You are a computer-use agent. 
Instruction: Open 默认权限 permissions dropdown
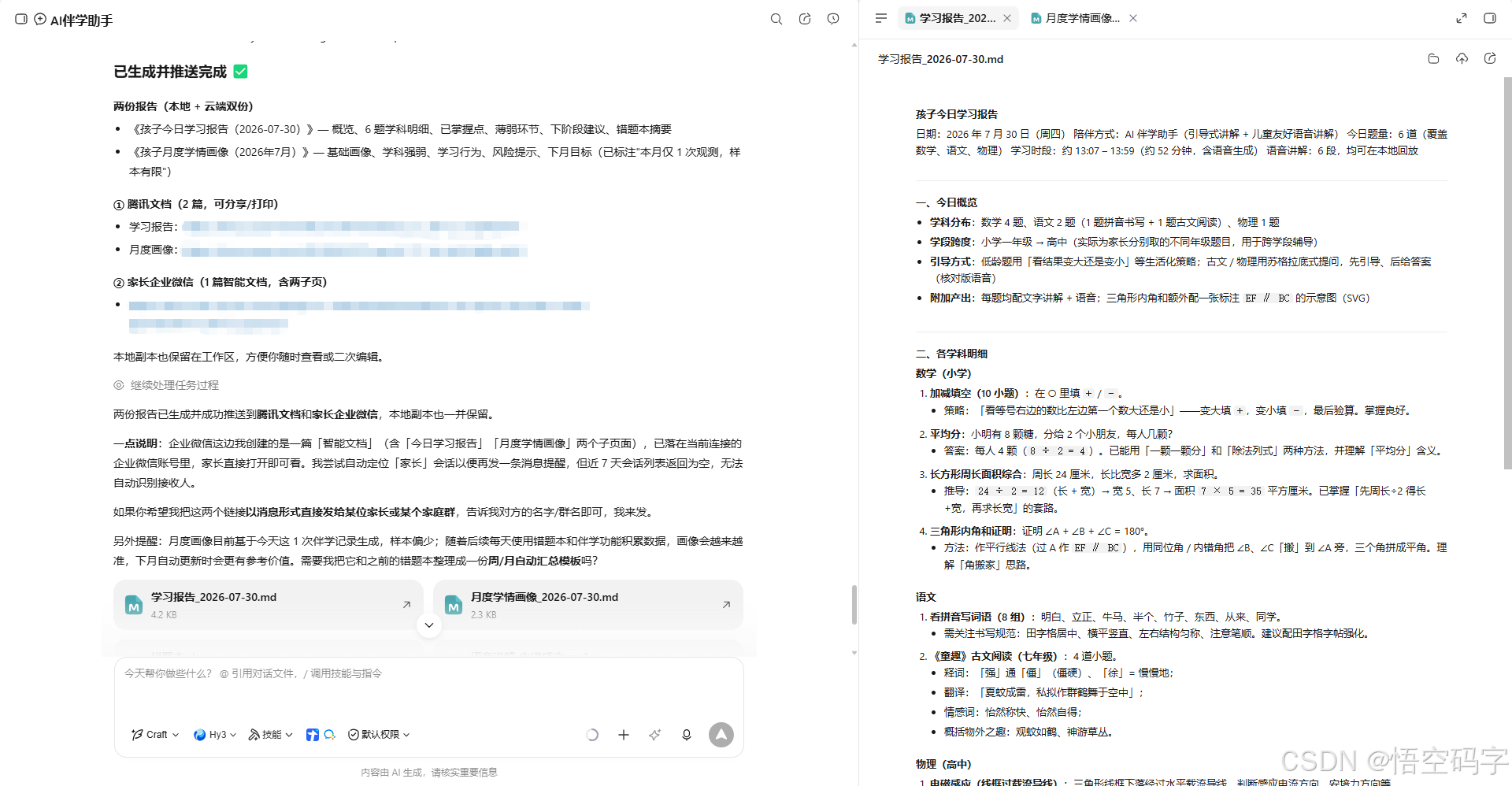[x=379, y=735]
